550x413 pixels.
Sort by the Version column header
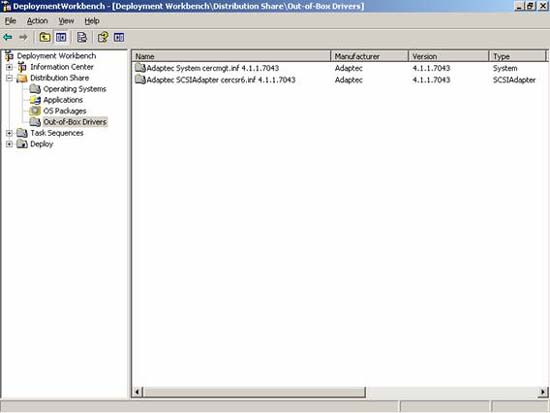click(448, 56)
